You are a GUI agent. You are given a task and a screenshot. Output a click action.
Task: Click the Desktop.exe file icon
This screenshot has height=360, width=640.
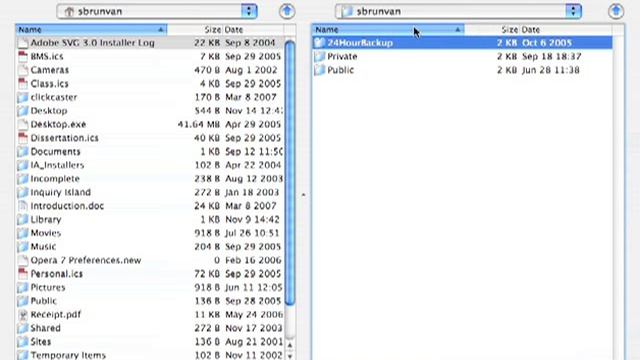pyautogui.click(x=23, y=124)
